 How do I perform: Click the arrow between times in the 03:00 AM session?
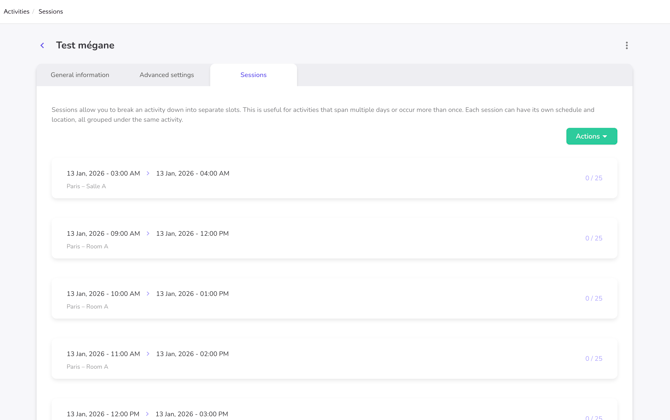148,174
